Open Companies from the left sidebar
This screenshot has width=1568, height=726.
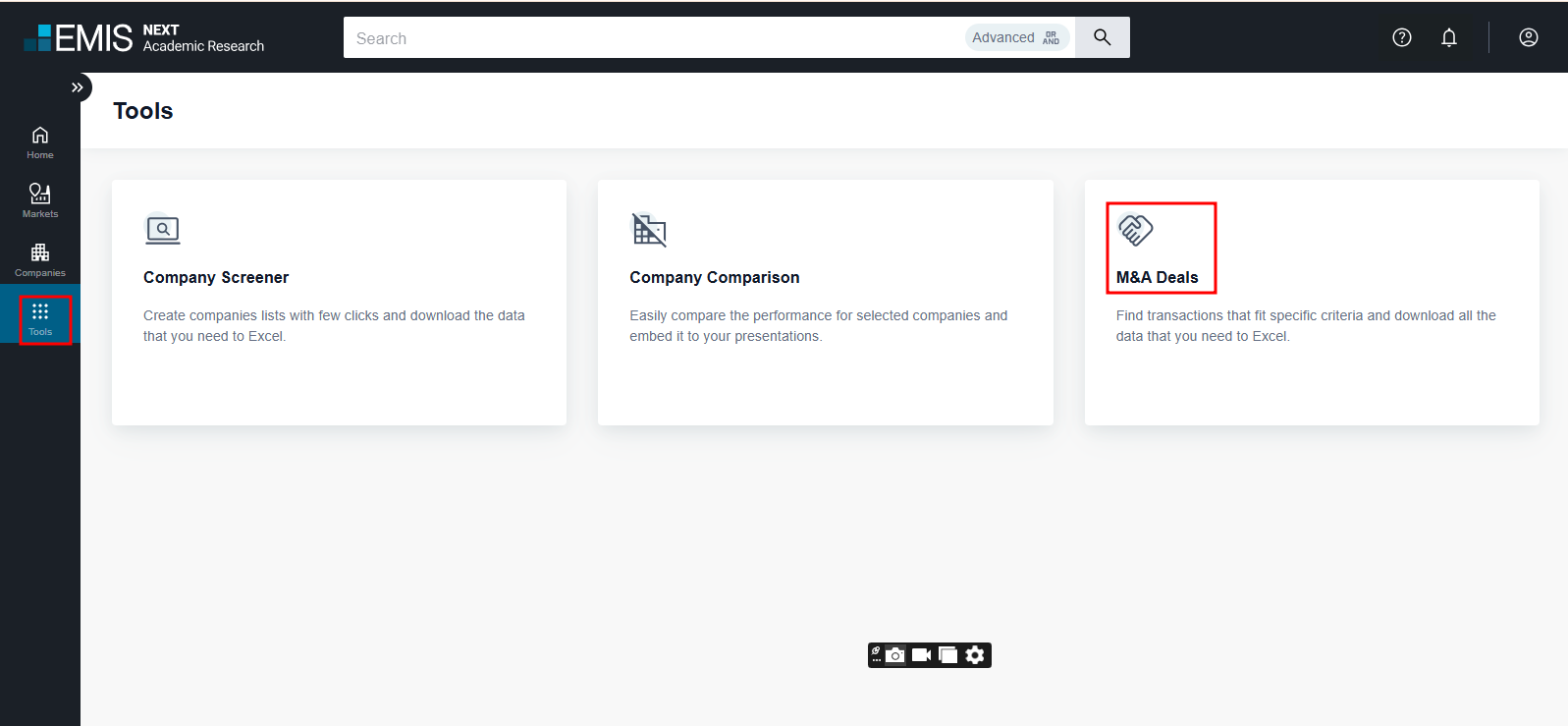click(40, 259)
